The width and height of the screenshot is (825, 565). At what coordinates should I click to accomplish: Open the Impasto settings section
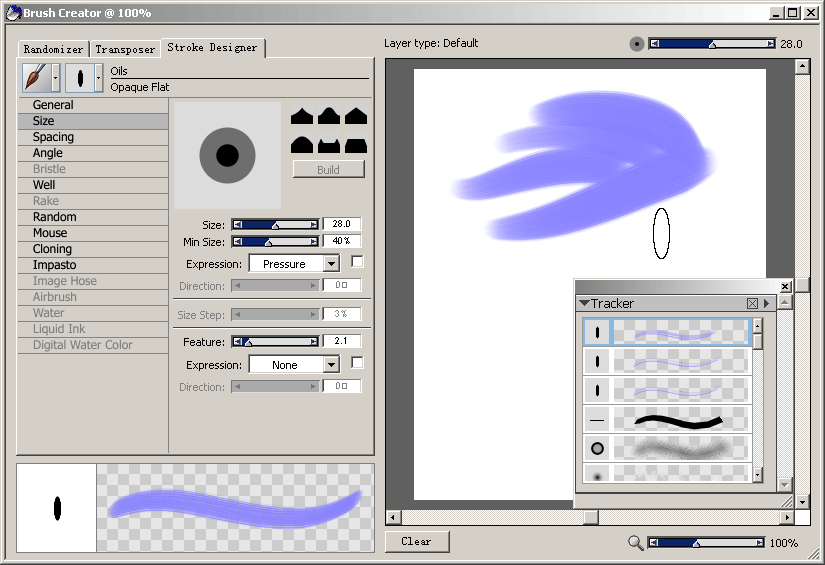[93, 265]
